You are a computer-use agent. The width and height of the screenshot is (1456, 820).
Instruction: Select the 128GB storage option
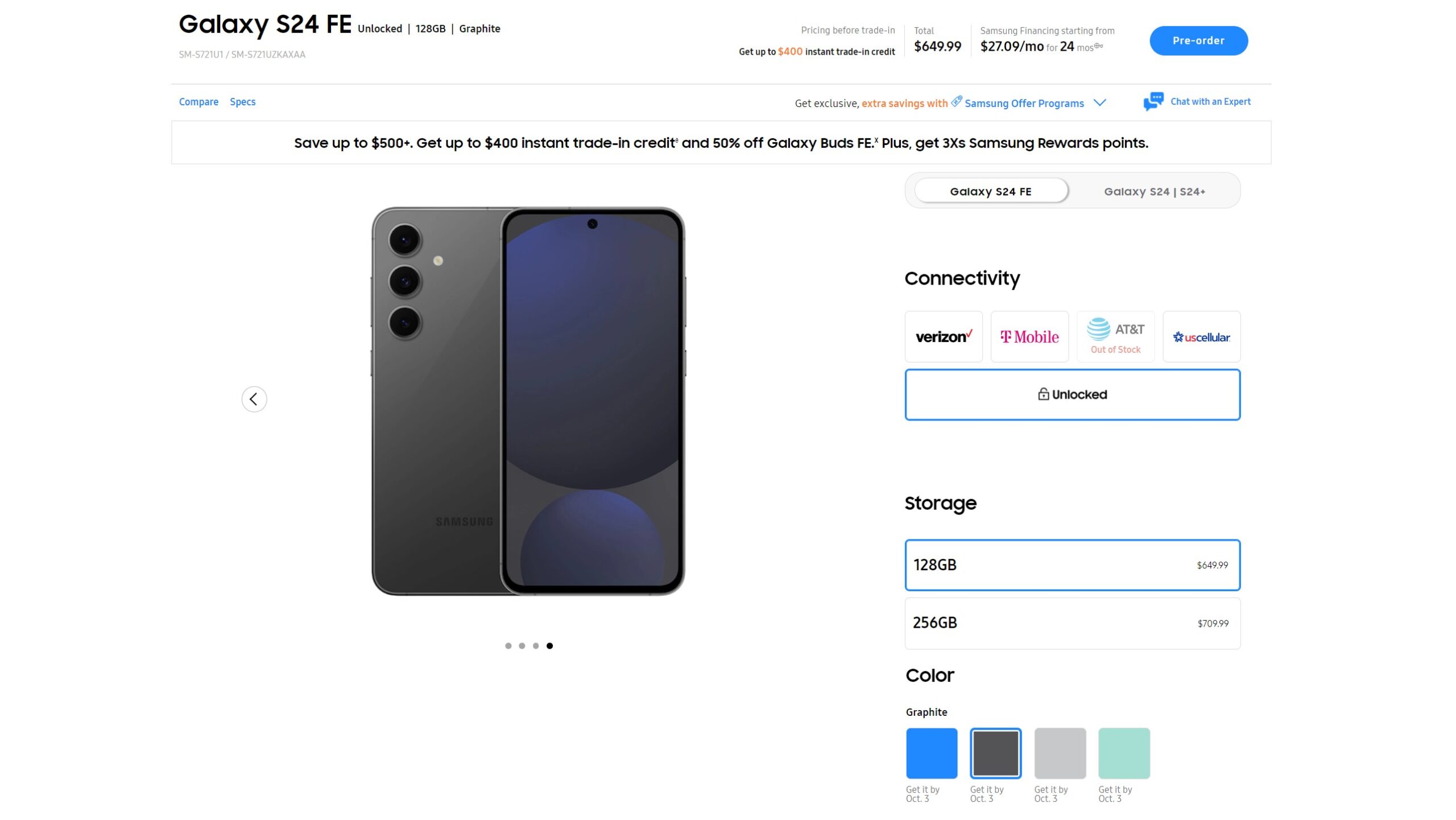pos(1072,564)
